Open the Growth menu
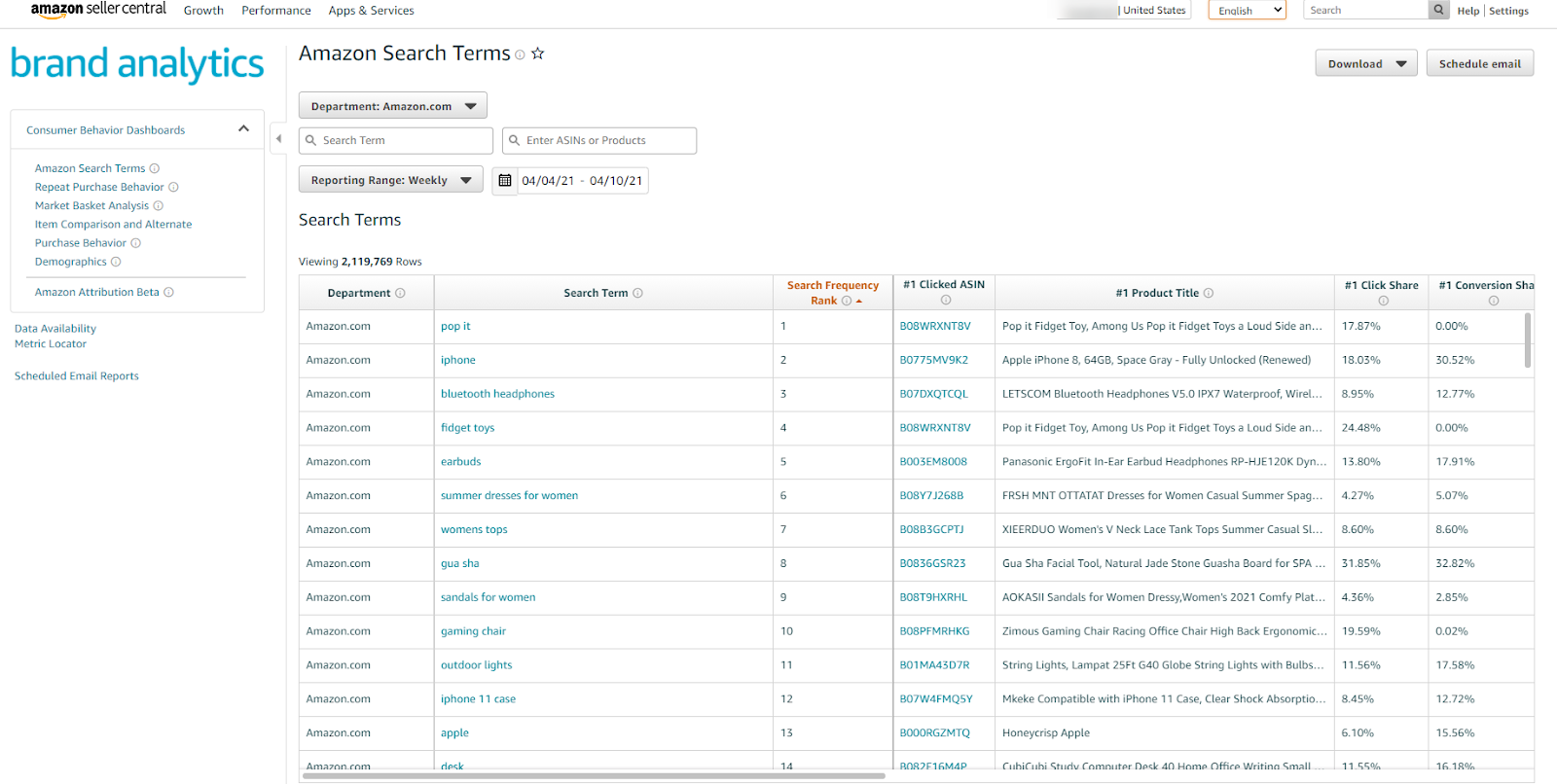This screenshot has width=1557, height=784. 203,10
